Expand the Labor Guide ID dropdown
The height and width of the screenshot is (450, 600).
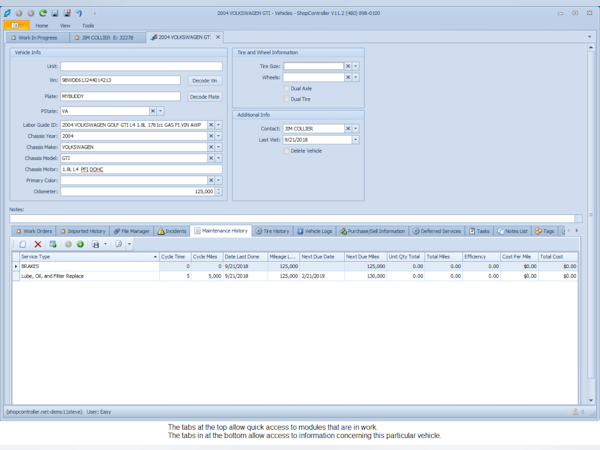click(219, 125)
